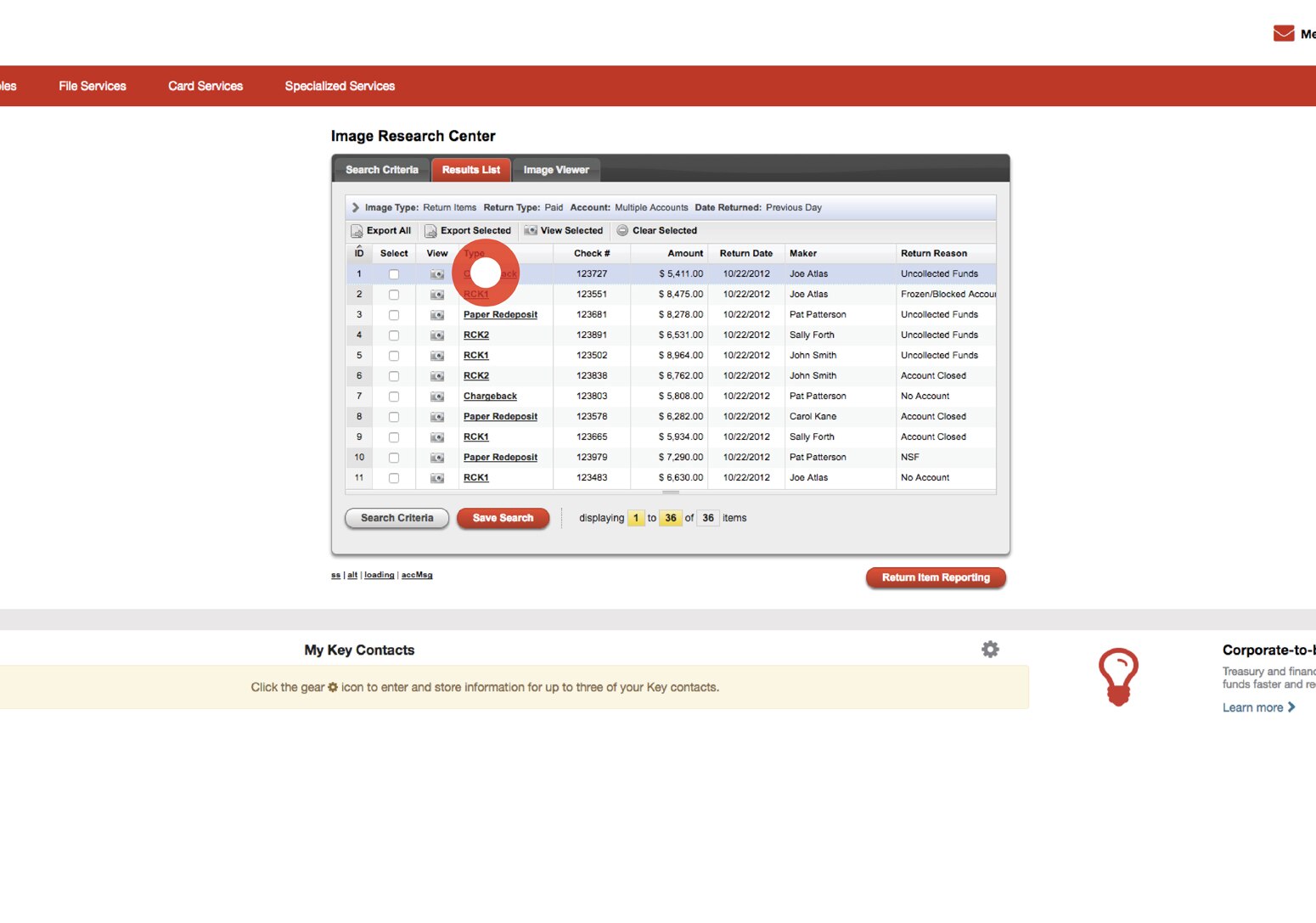Check the select checkbox for Chargeback row 7
The height and width of the screenshot is (923, 1316).
[x=393, y=396]
